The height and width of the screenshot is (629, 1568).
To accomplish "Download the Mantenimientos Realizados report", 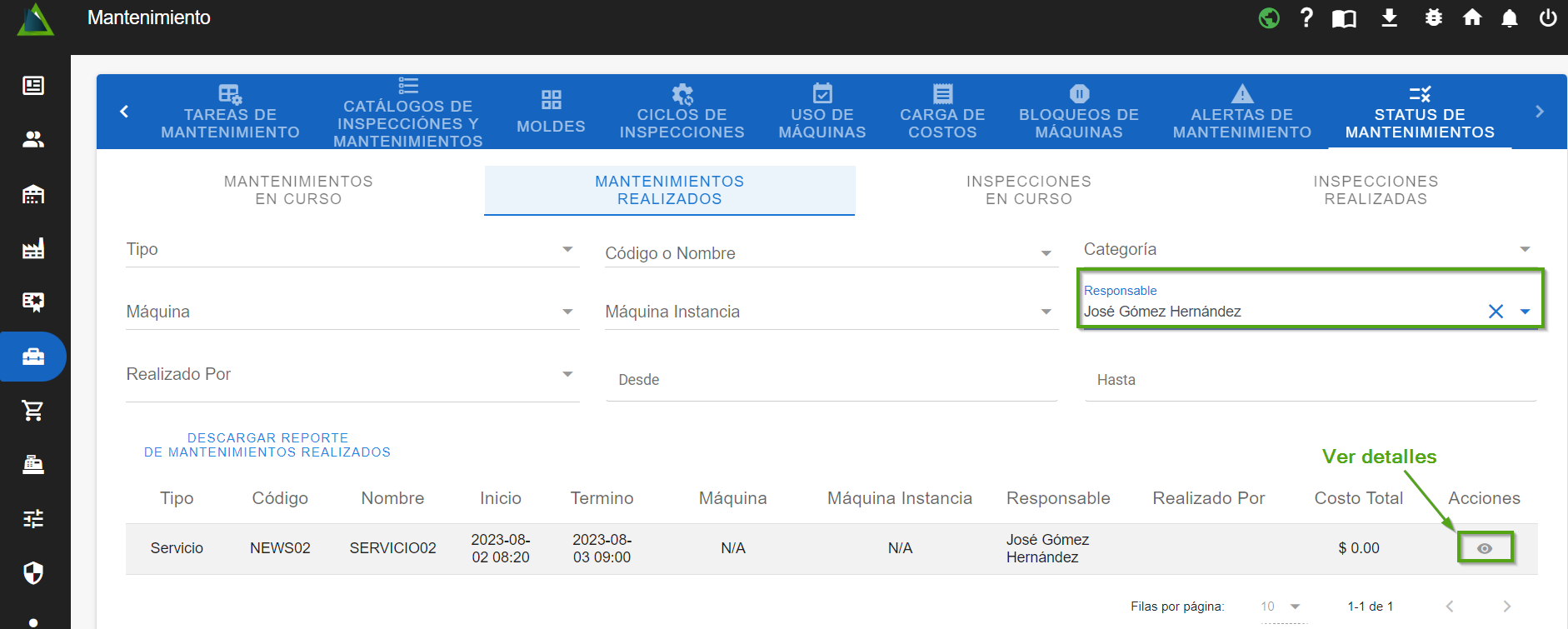I will (267, 445).
